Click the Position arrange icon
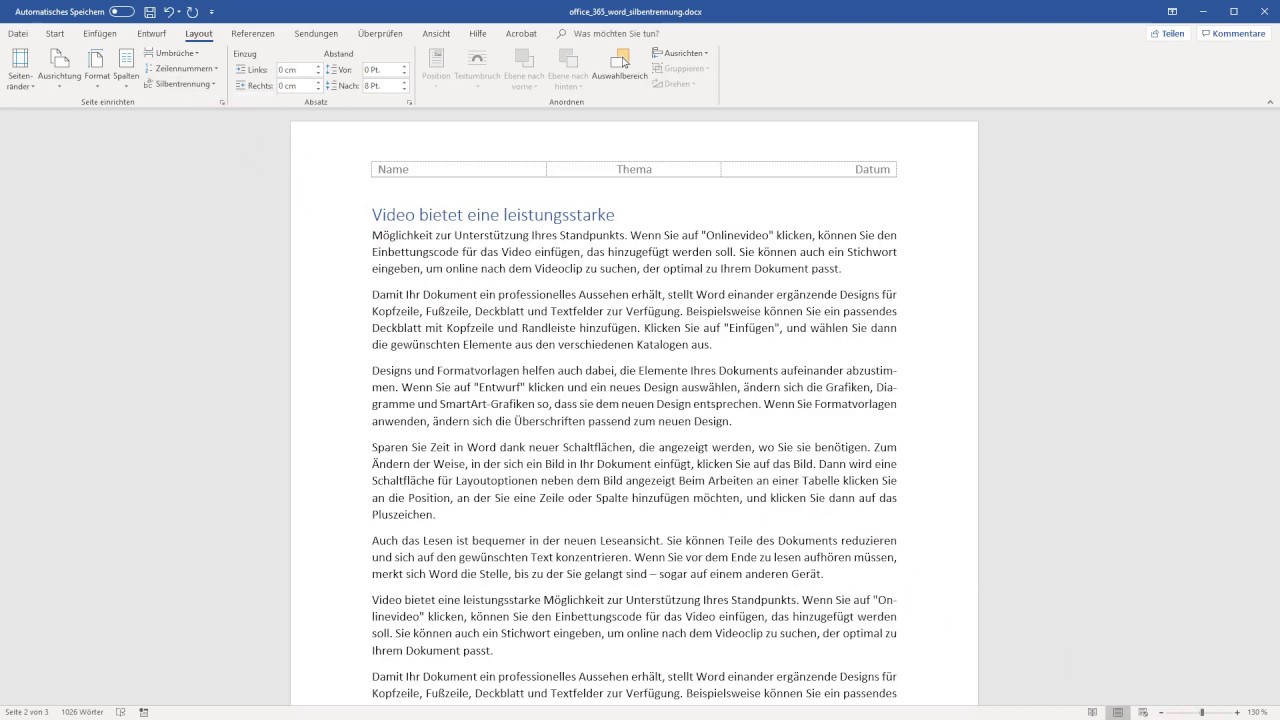The image size is (1280, 720). pos(436,60)
